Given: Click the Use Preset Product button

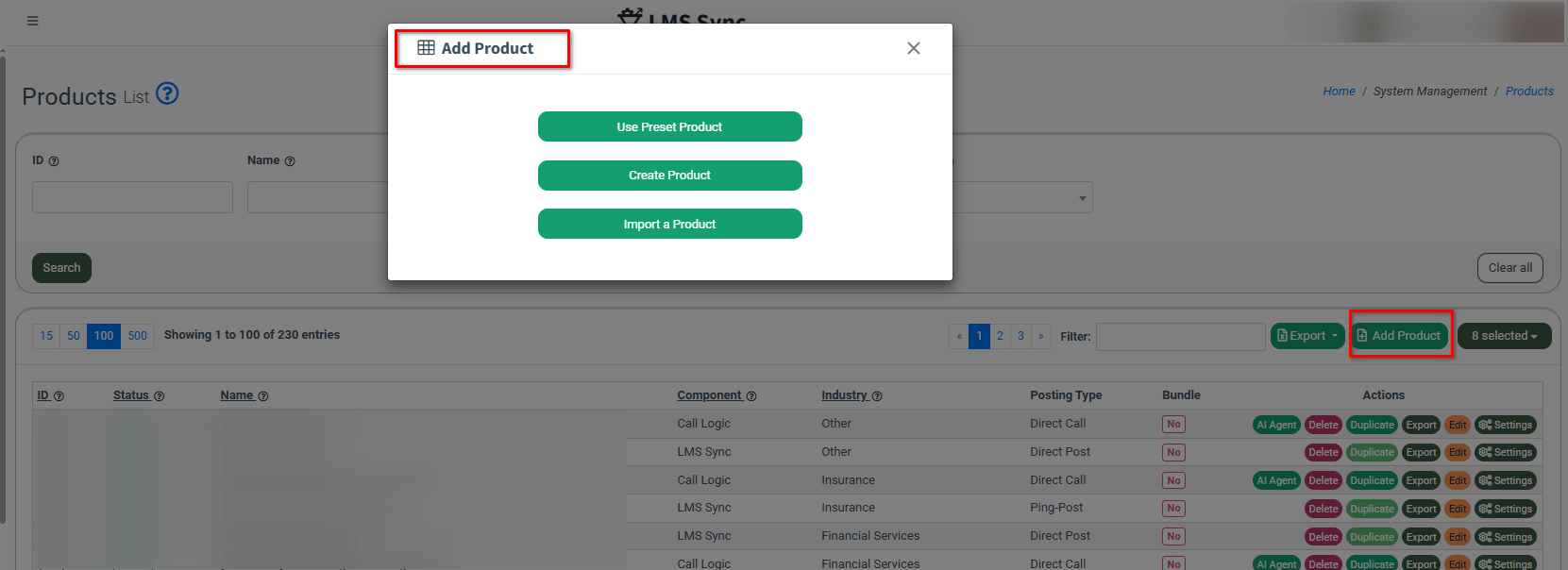Looking at the screenshot, I should 669,126.
